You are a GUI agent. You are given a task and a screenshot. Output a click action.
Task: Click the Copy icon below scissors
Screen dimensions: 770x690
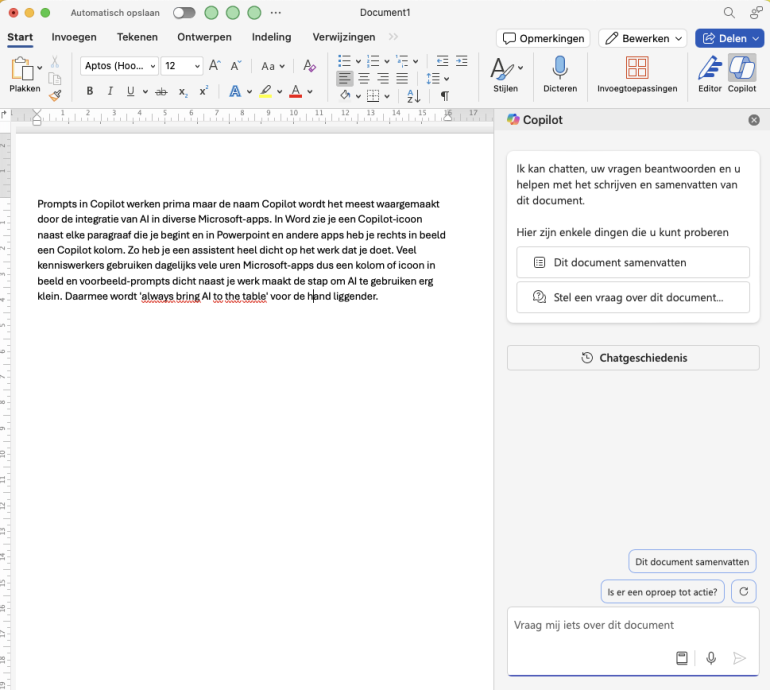tap(55, 79)
